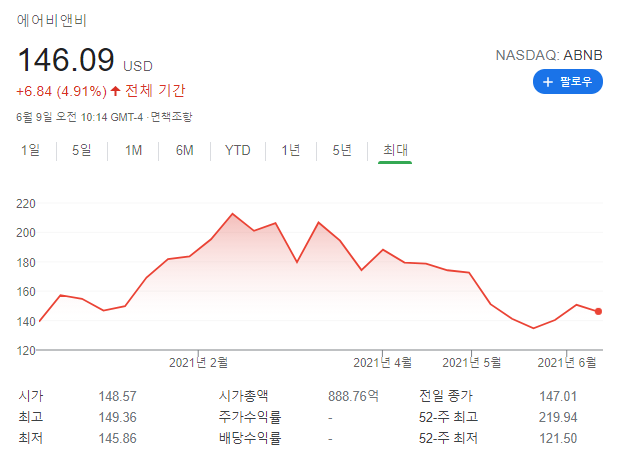Click the 2021년 5월 axis label

tap(471, 363)
